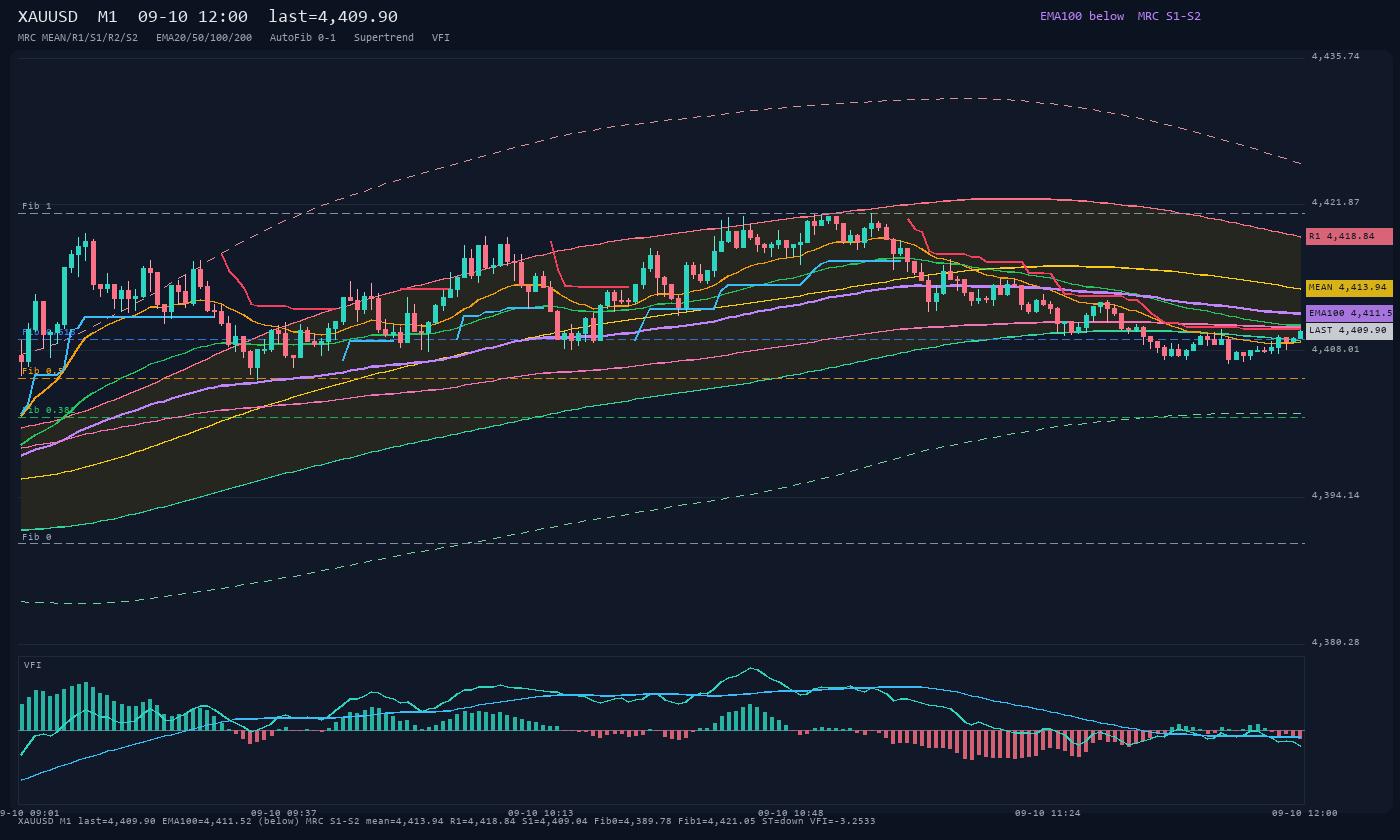
Task: Select the 4,421.87 price axis label
Action: point(1335,202)
